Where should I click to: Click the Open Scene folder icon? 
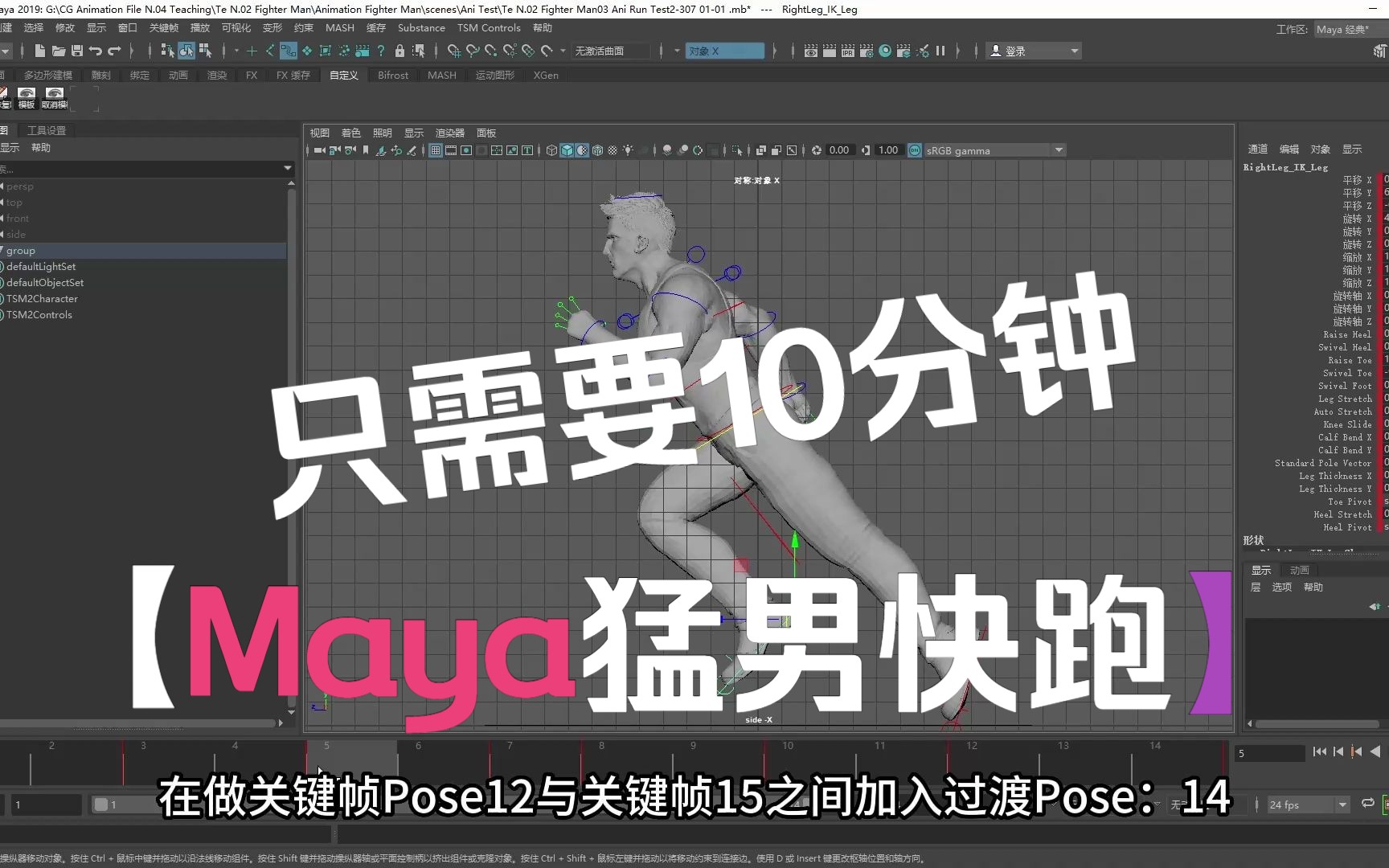coord(59,51)
